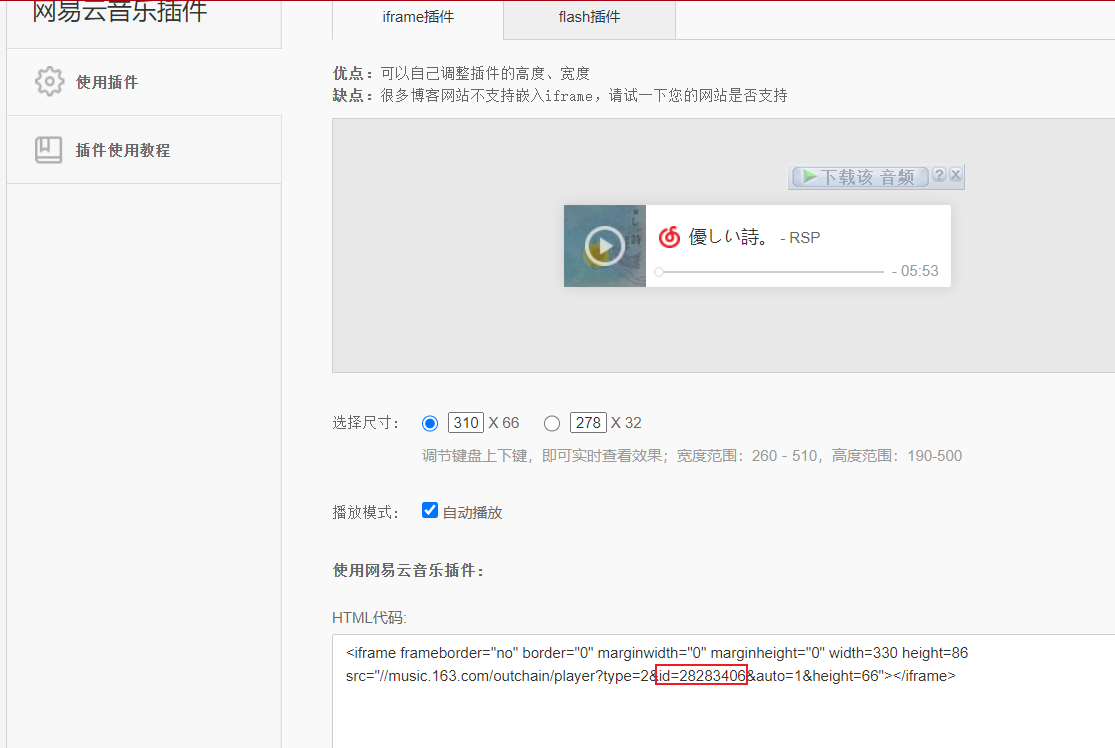This screenshot has height=748, width=1115.
Task: Open the help question mark on download bar
Action: tap(939, 176)
